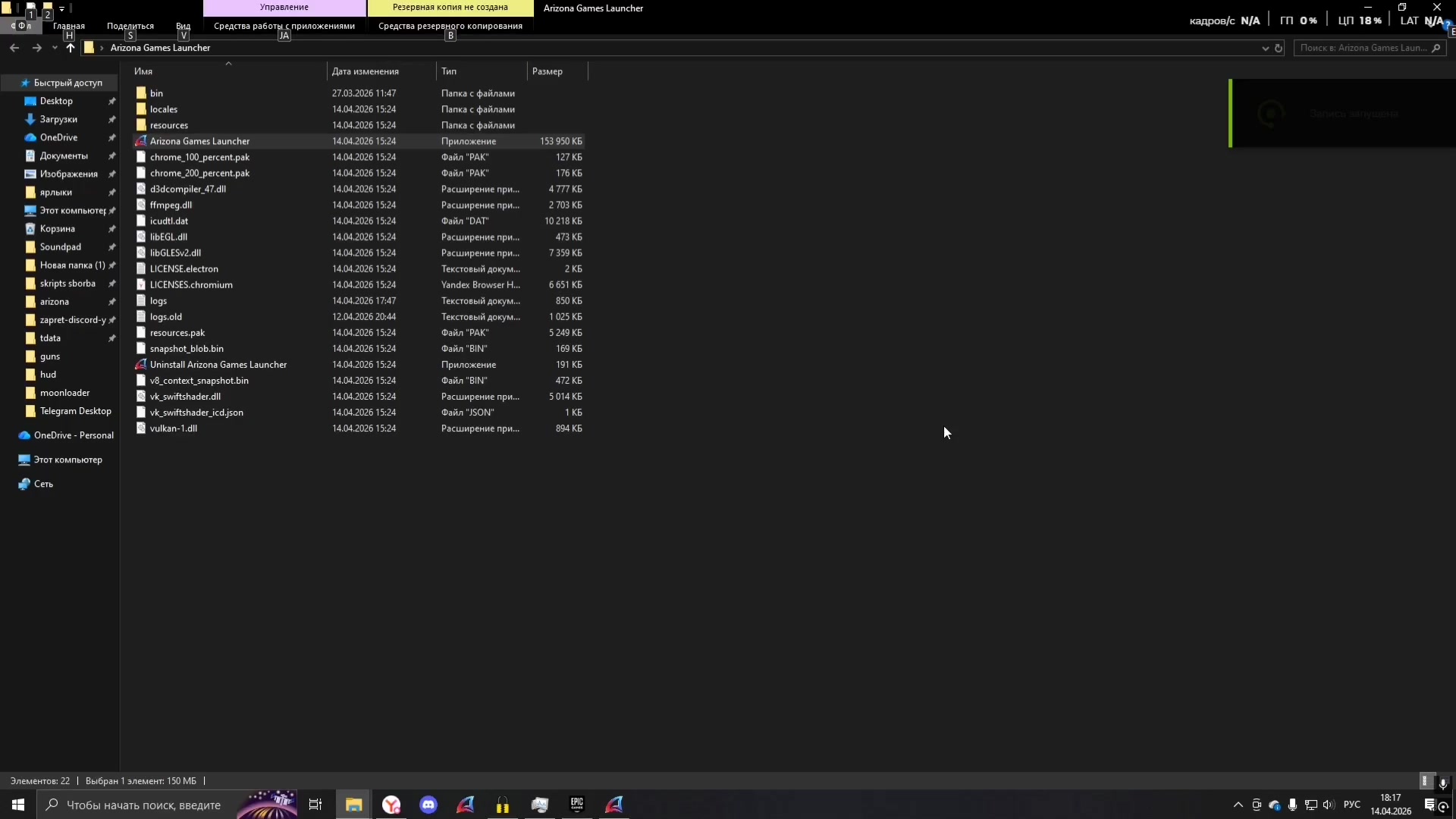
Task: Switch to details view layout
Action: [1425, 781]
